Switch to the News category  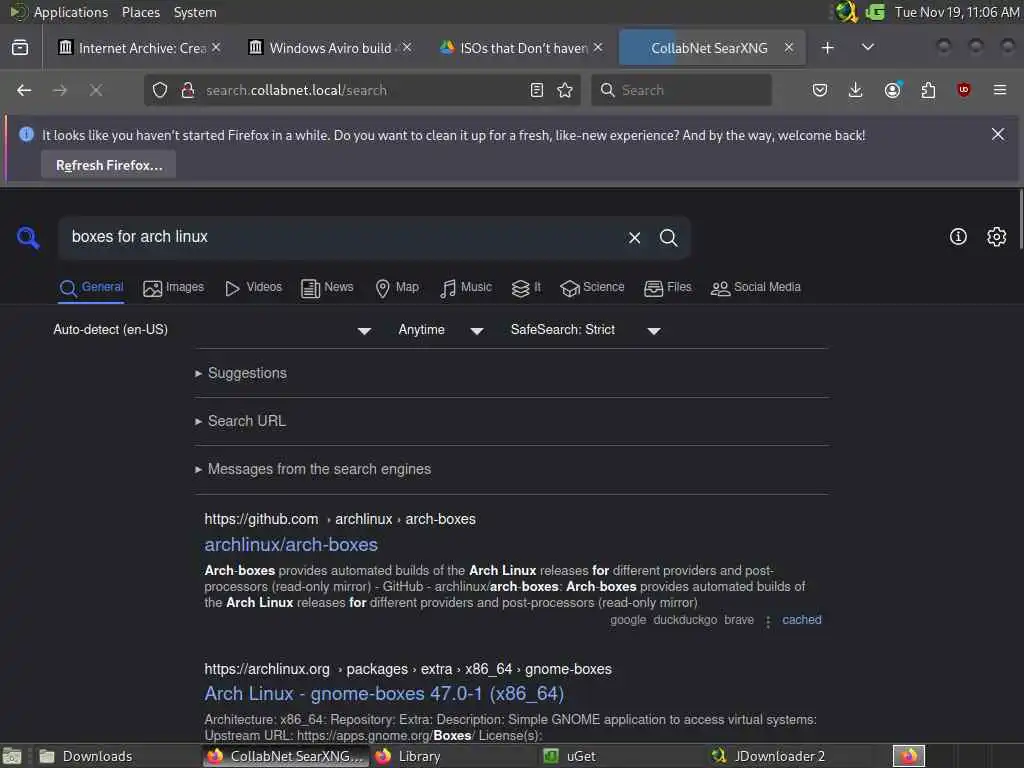point(327,287)
